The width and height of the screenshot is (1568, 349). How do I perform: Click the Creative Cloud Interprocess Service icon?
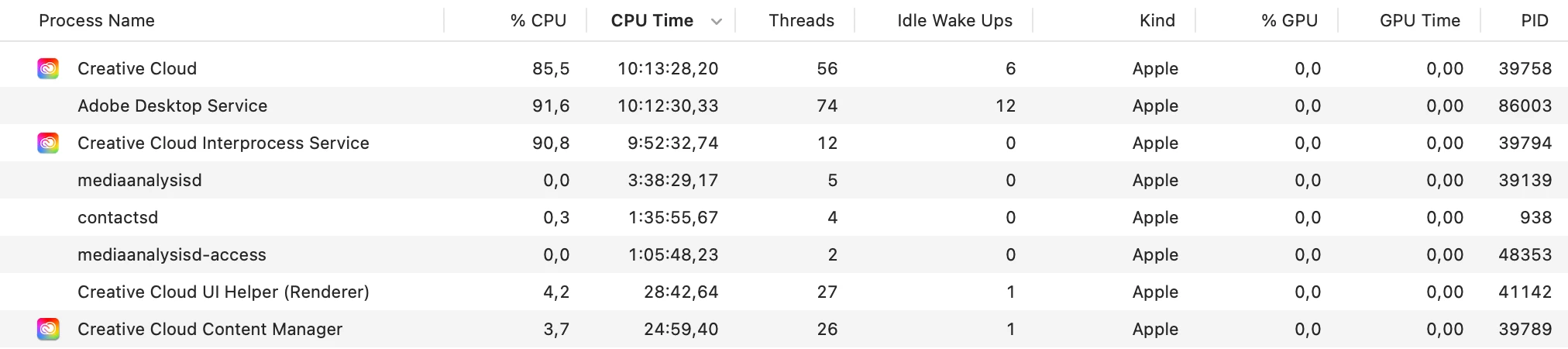point(48,143)
